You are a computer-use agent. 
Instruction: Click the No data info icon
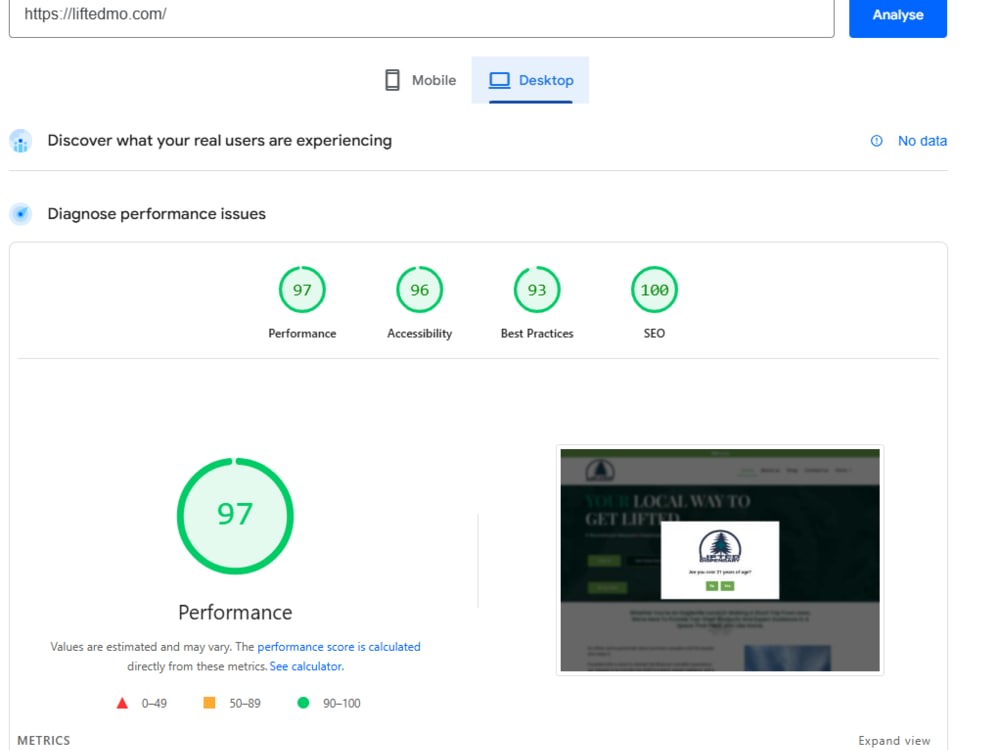pos(877,141)
